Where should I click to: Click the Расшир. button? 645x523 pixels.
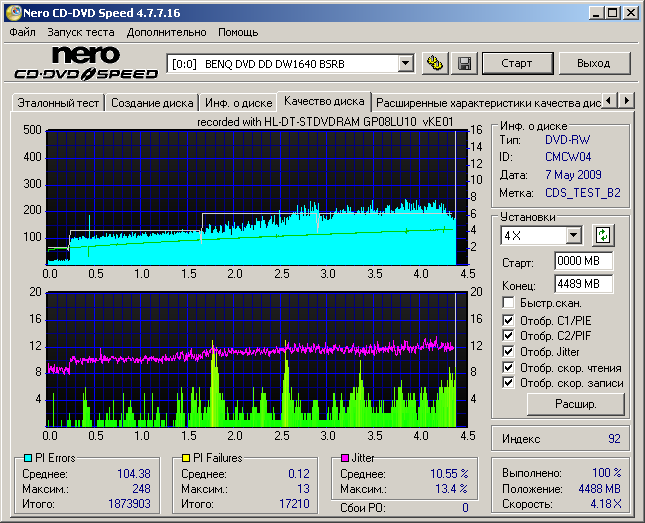tap(575, 404)
